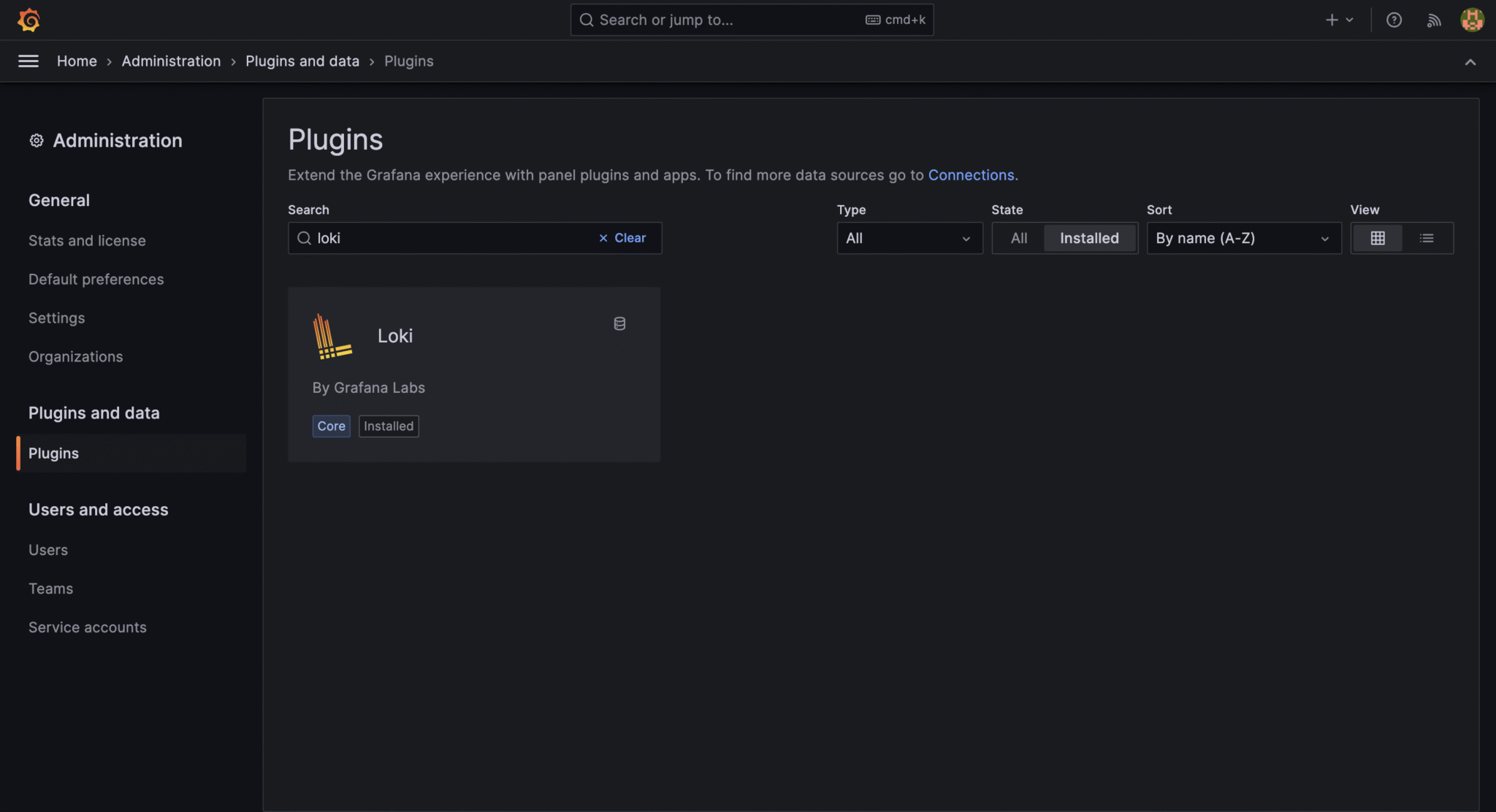Switch state filter to All
The width and height of the screenshot is (1496, 812).
[x=1019, y=238]
